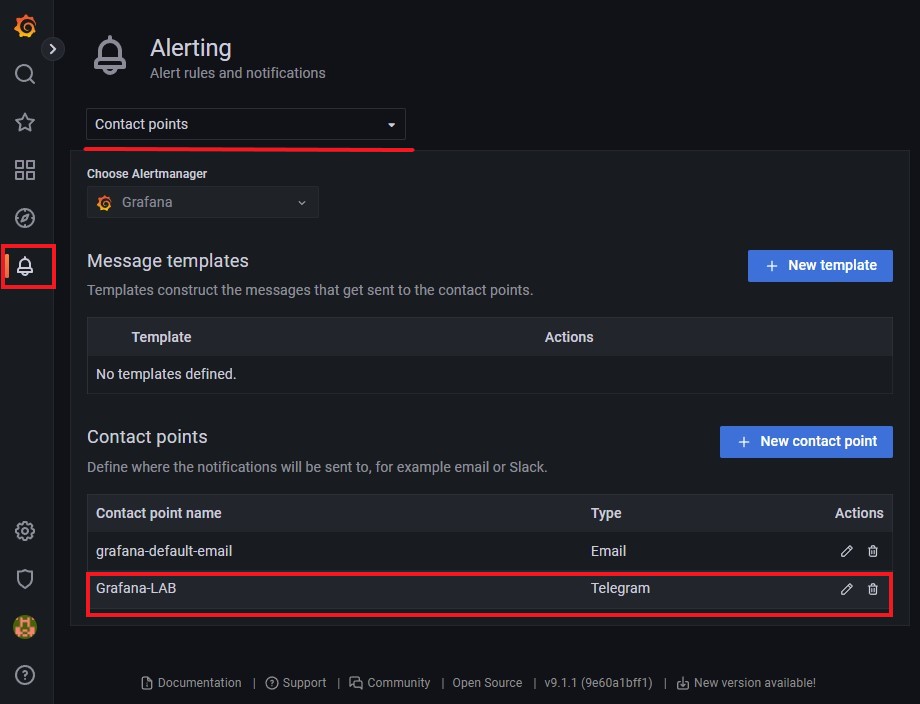Click the Contact points section heading

pyautogui.click(x=147, y=436)
